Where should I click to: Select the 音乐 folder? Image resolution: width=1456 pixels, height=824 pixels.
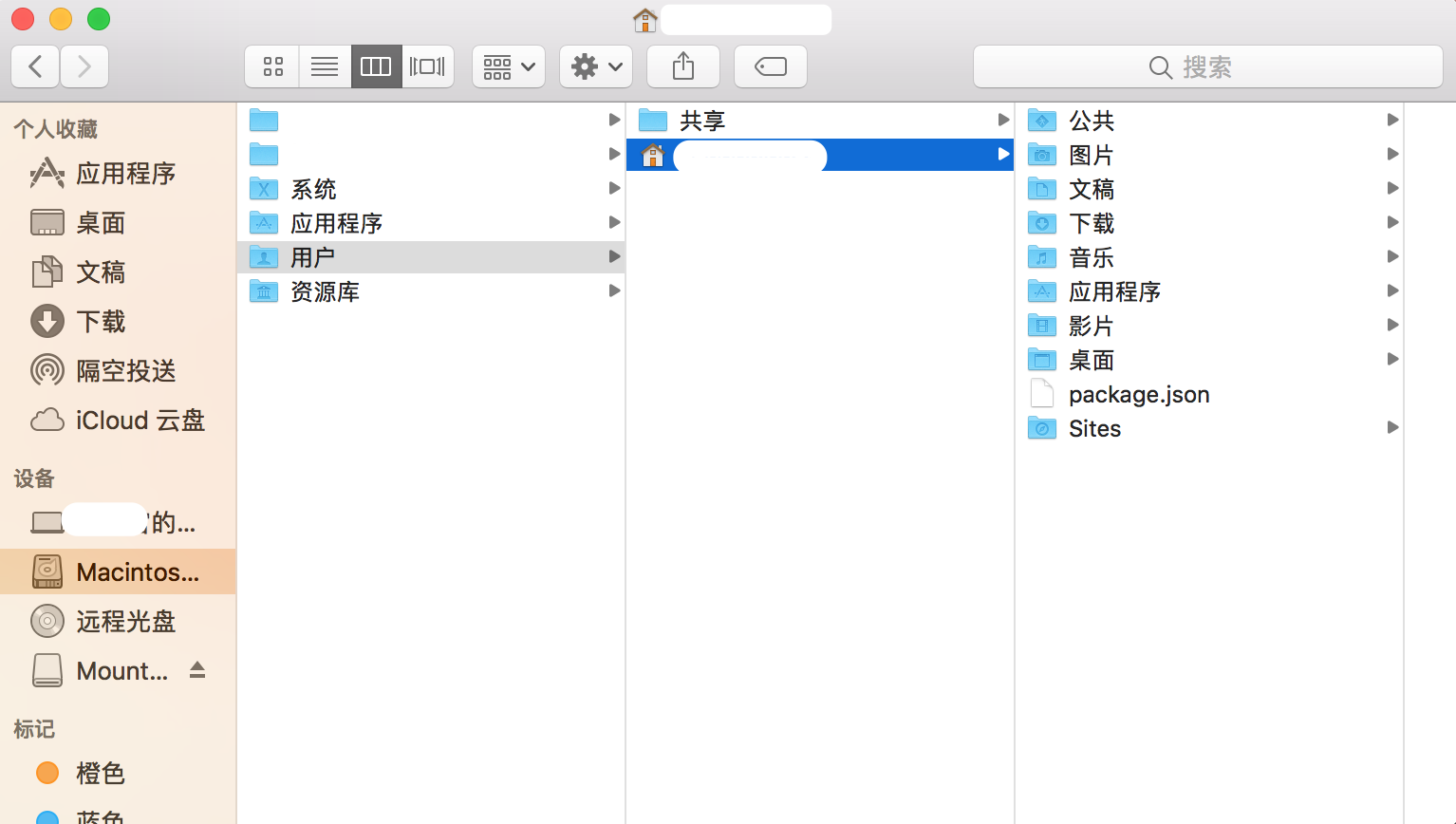point(1209,257)
